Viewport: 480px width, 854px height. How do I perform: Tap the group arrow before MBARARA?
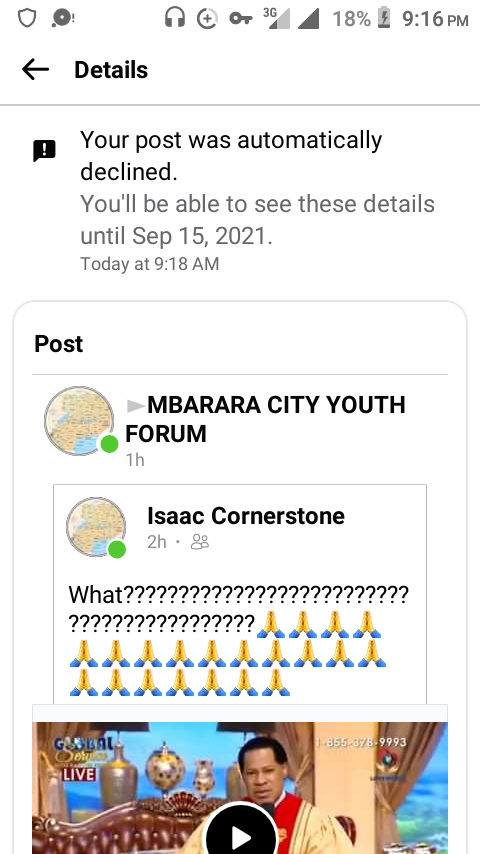pyautogui.click(x=135, y=405)
